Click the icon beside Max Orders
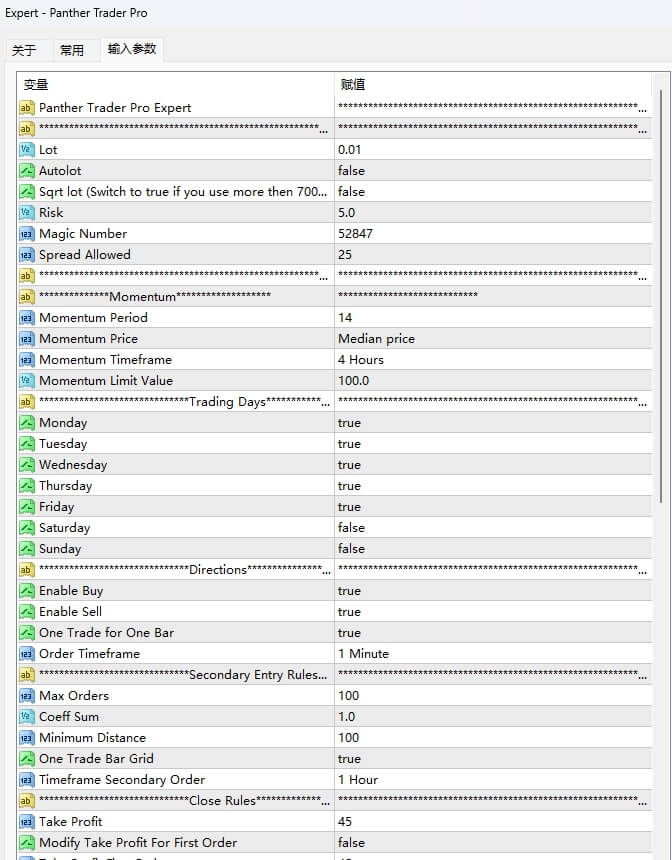The height and width of the screenshot is (860, 672). coord(26,695)
